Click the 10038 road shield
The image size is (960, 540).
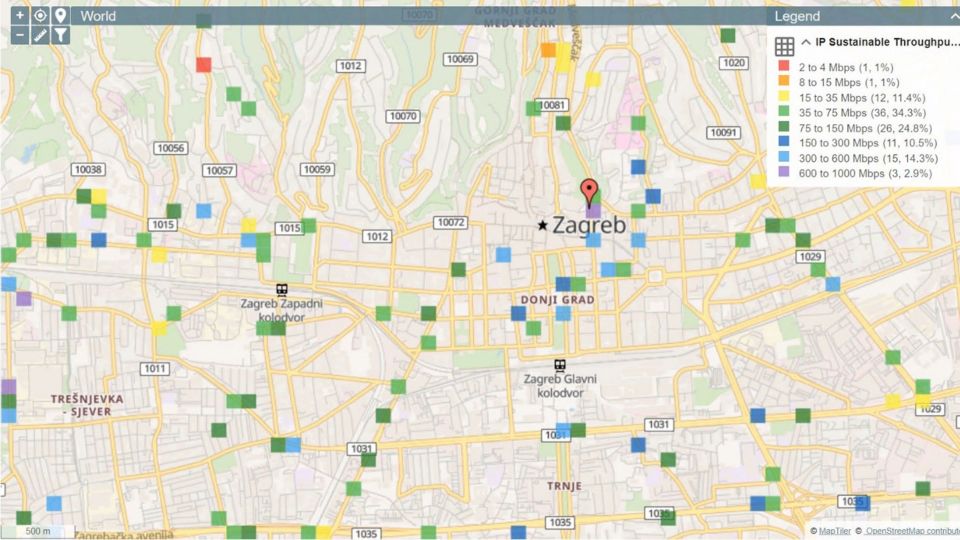tap(88, 169)
